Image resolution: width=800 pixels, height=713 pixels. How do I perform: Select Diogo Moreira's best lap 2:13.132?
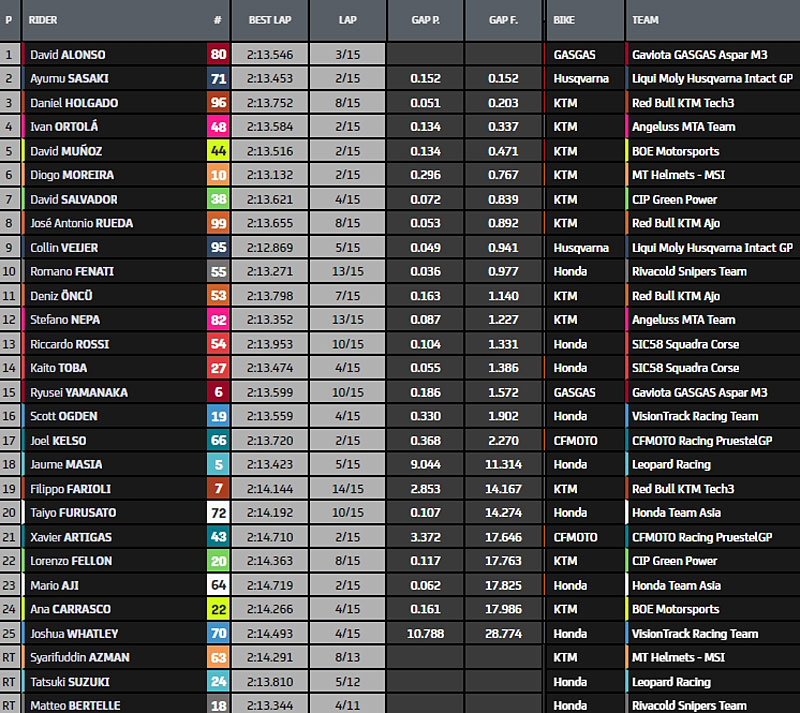[268, 175]
